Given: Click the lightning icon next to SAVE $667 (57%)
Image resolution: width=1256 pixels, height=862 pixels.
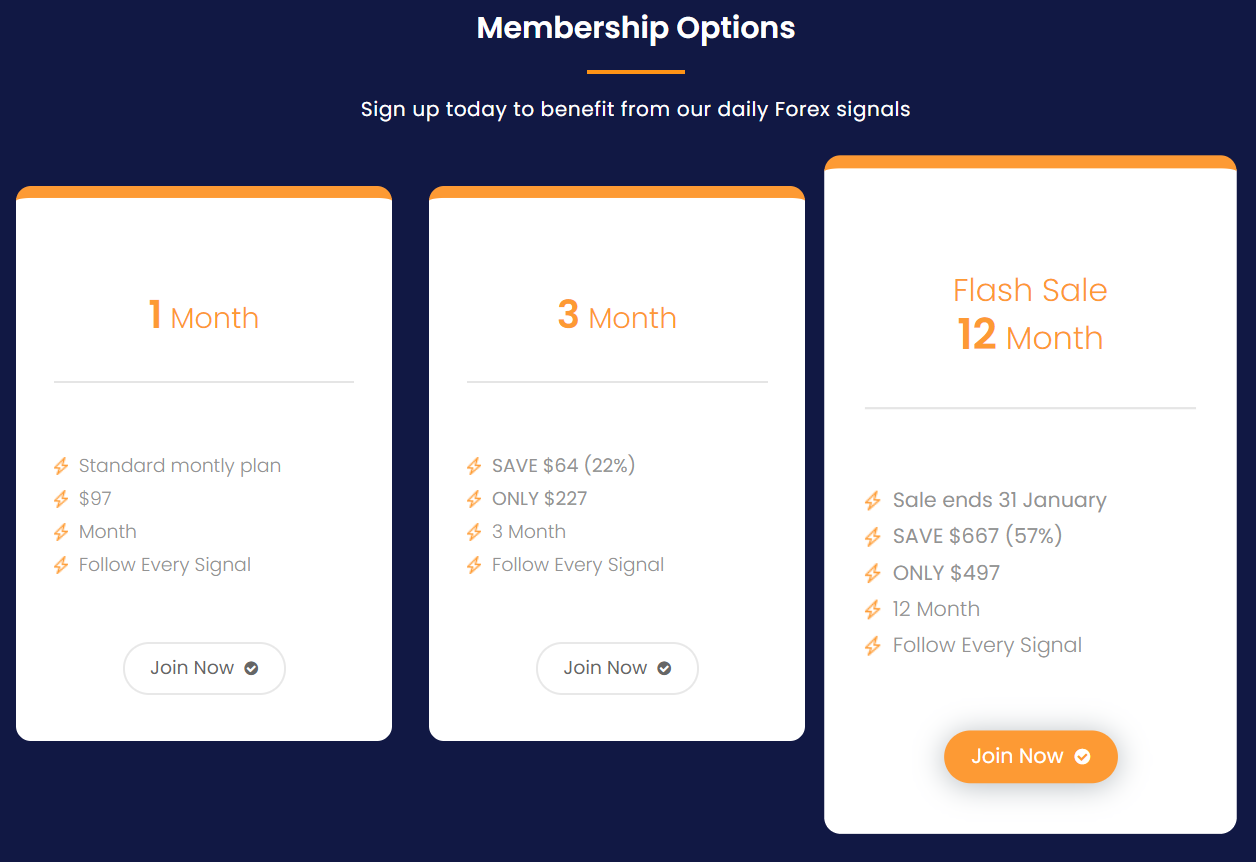Looking at the screenshot, I should pyautogui.click(x=873, y=537).
